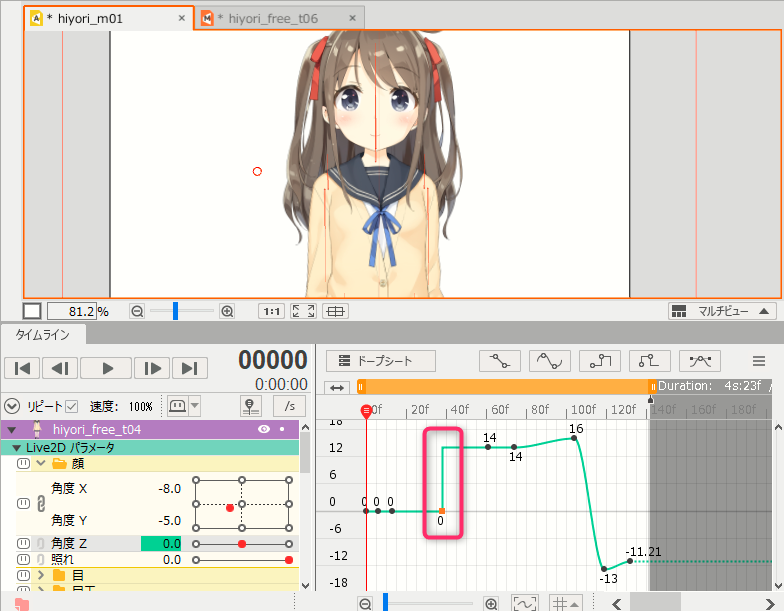Step to the next frame
Viewport: 784px width, 611px height.
(151, 368)
